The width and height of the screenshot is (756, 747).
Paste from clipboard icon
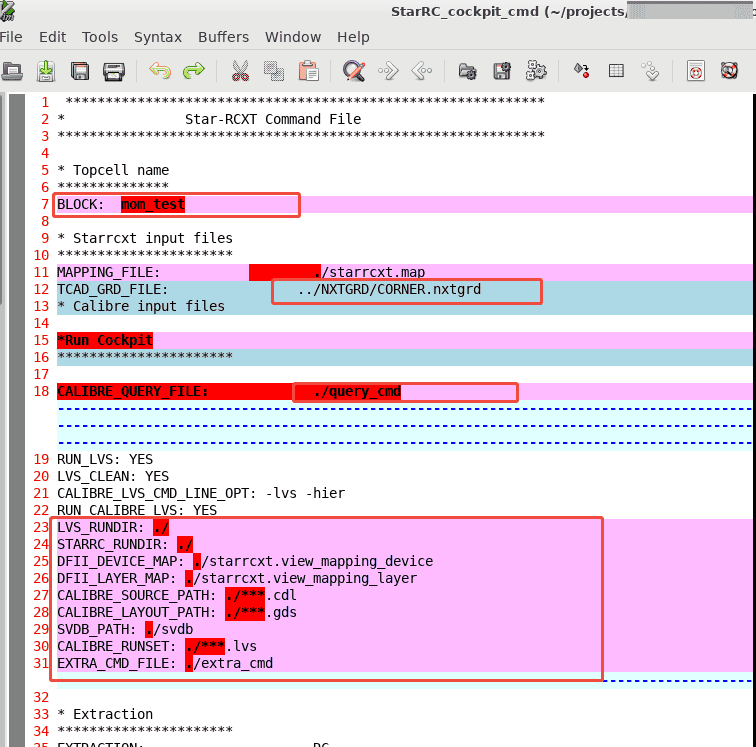coord(308,71)
